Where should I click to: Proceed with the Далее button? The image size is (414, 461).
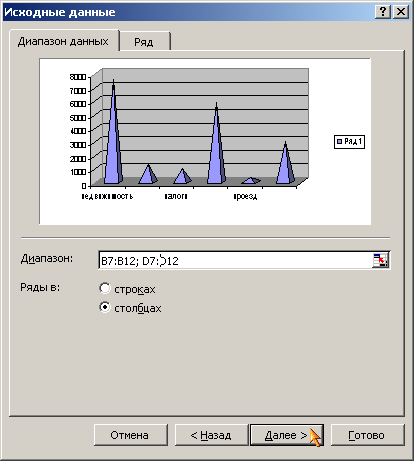(287, 435)
